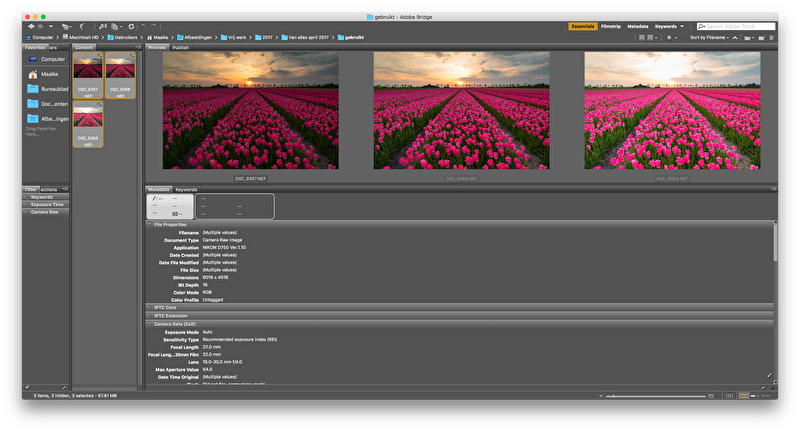Select the Keywords panel tab next to Metadata
This screenshot has width=800, height=431.
click(186, 189)
